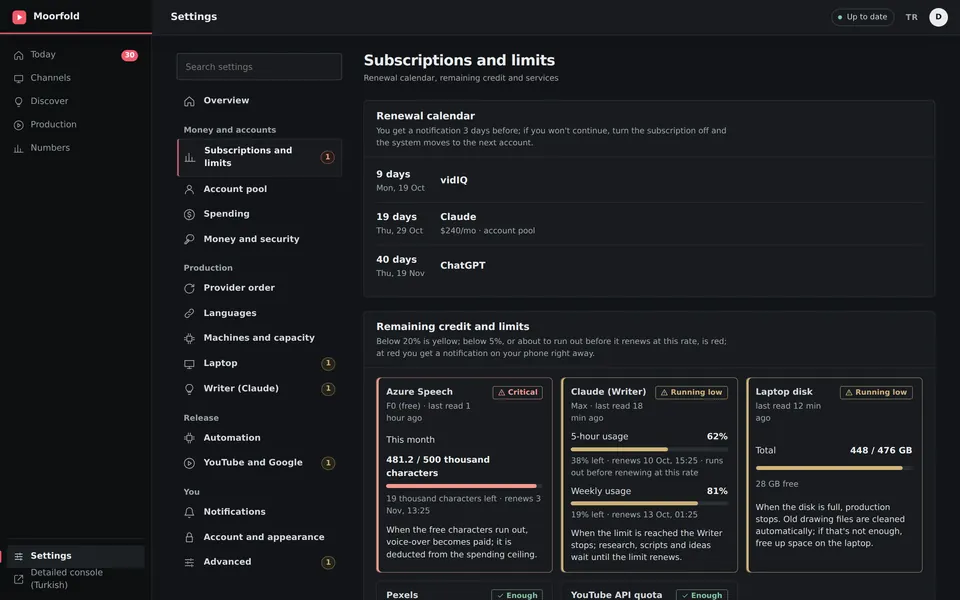Click the Laptop disk total usage bar
Image resolution: width=960 pixels, height=600 pixels.
[833, 468]
